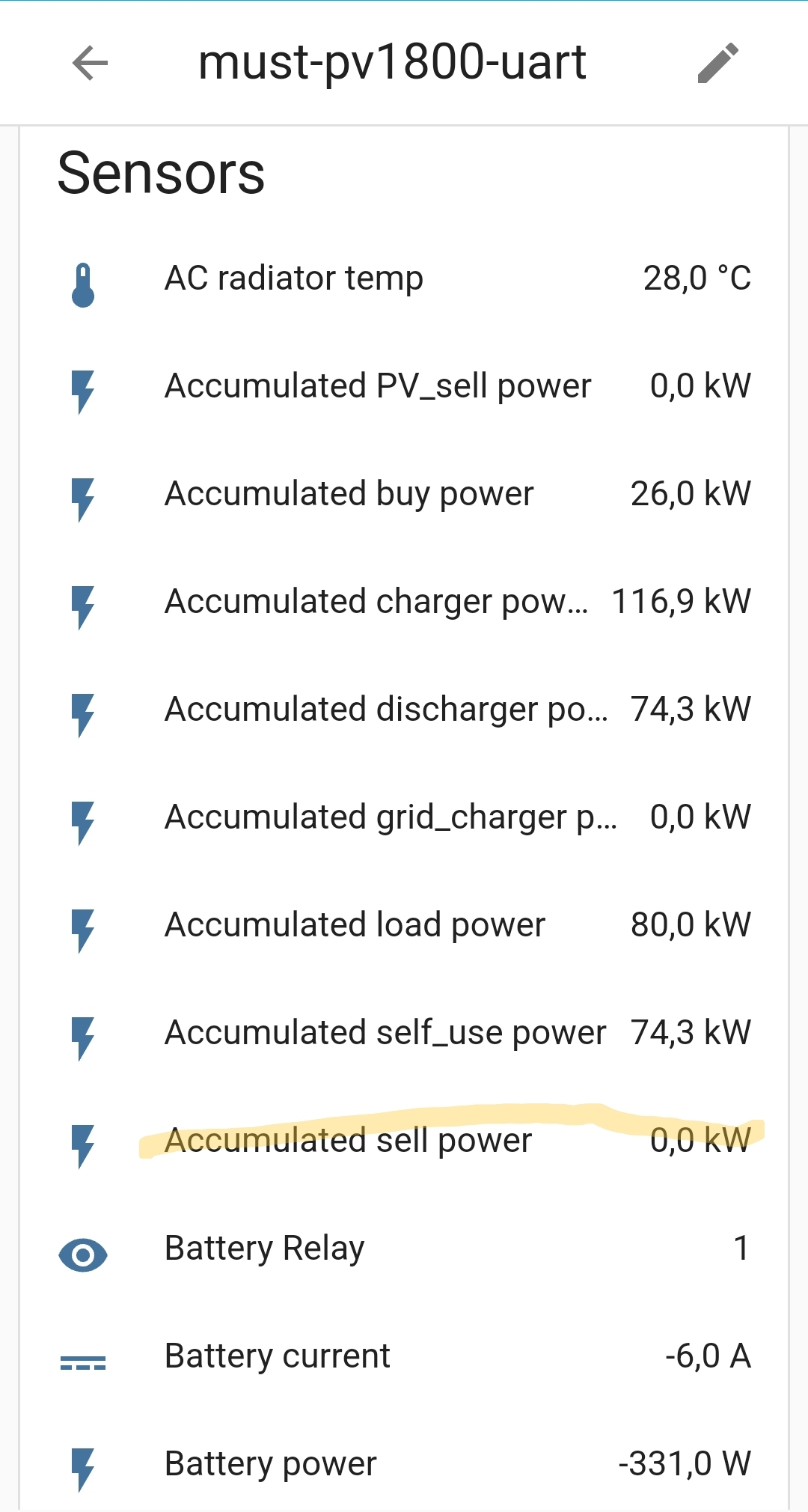
Task: Click the lightning icon beside Battery power
Action: pyautogui.click(x=83, y=1469)
